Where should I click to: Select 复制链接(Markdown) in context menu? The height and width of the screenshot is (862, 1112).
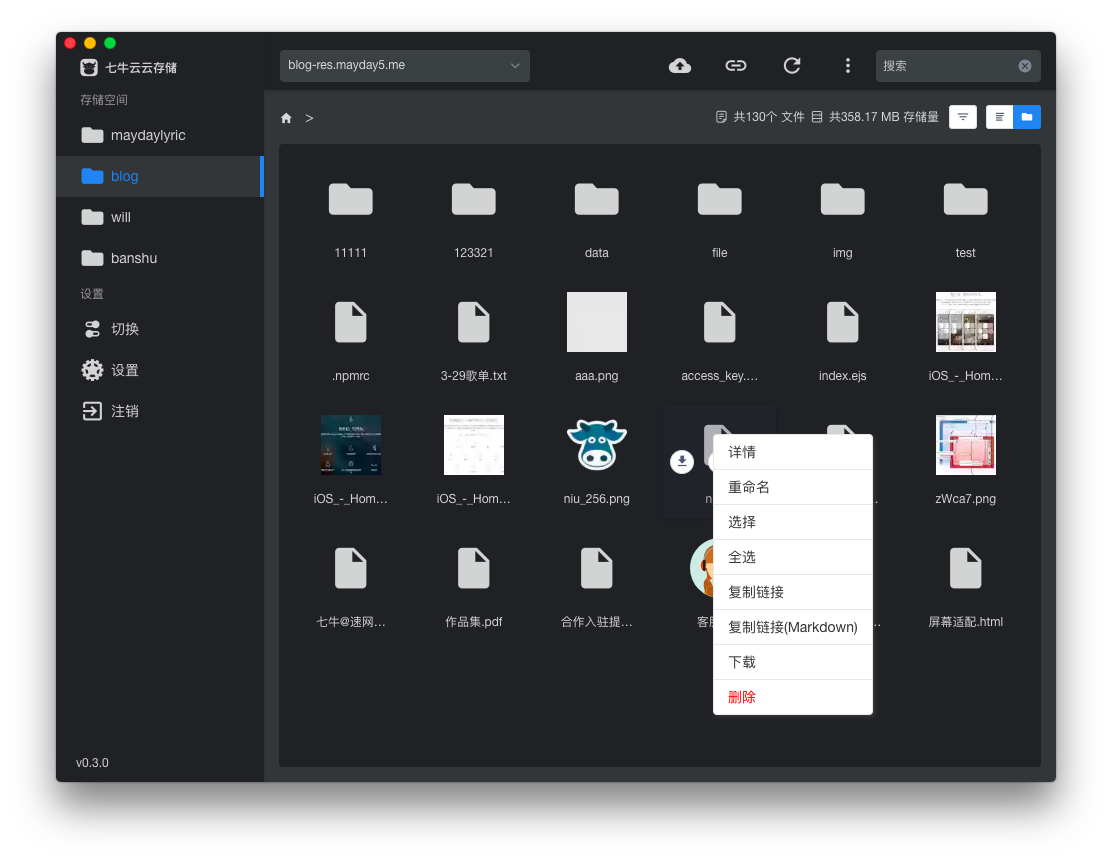pos(792,627)
